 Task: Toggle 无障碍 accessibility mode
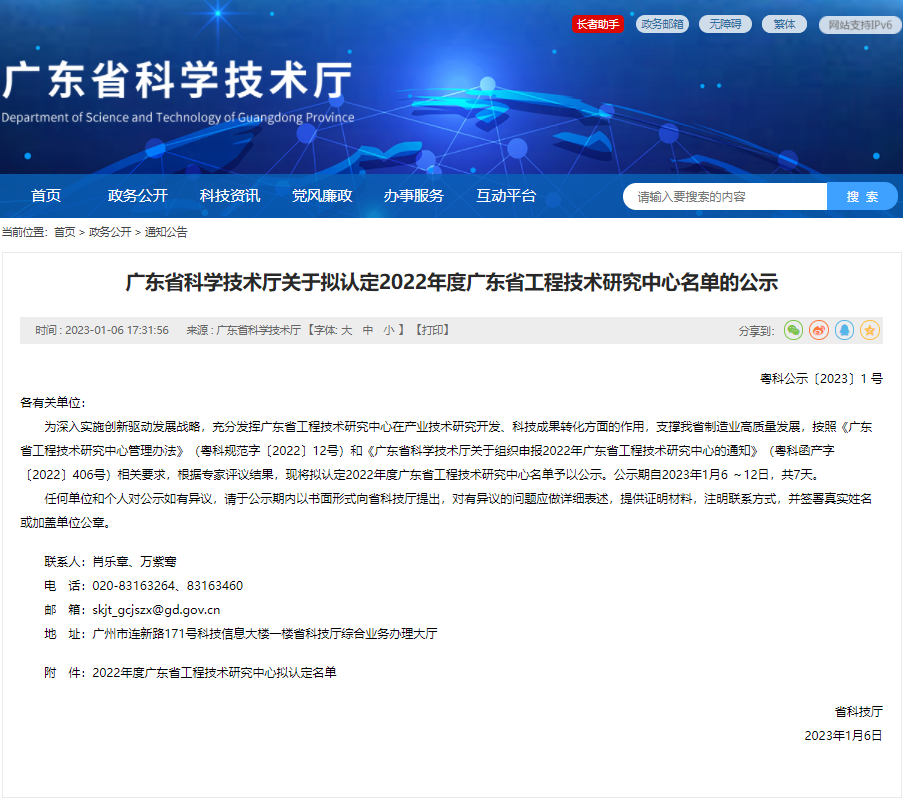pos(724,24)
